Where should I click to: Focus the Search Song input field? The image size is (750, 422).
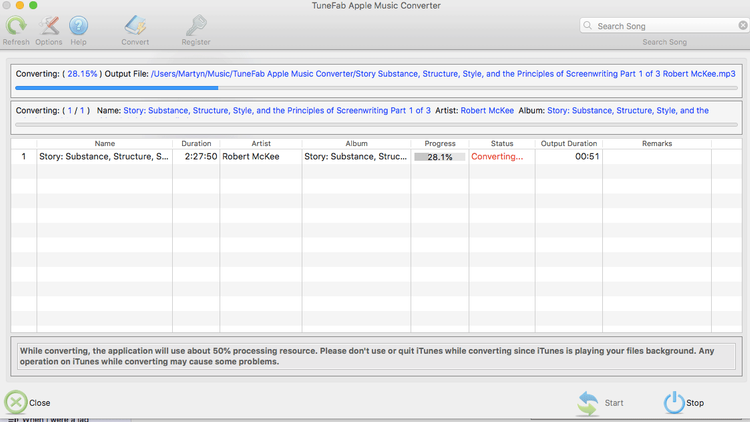pyautogui.click(x=665, y=26)
